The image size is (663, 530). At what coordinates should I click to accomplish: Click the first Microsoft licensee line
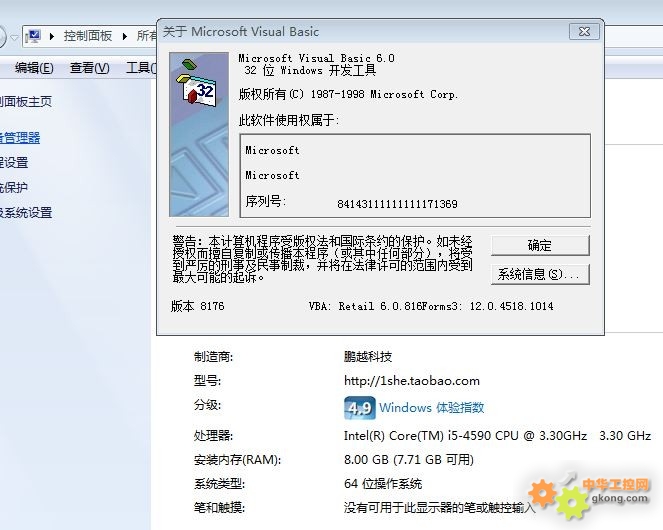point(272,150)
